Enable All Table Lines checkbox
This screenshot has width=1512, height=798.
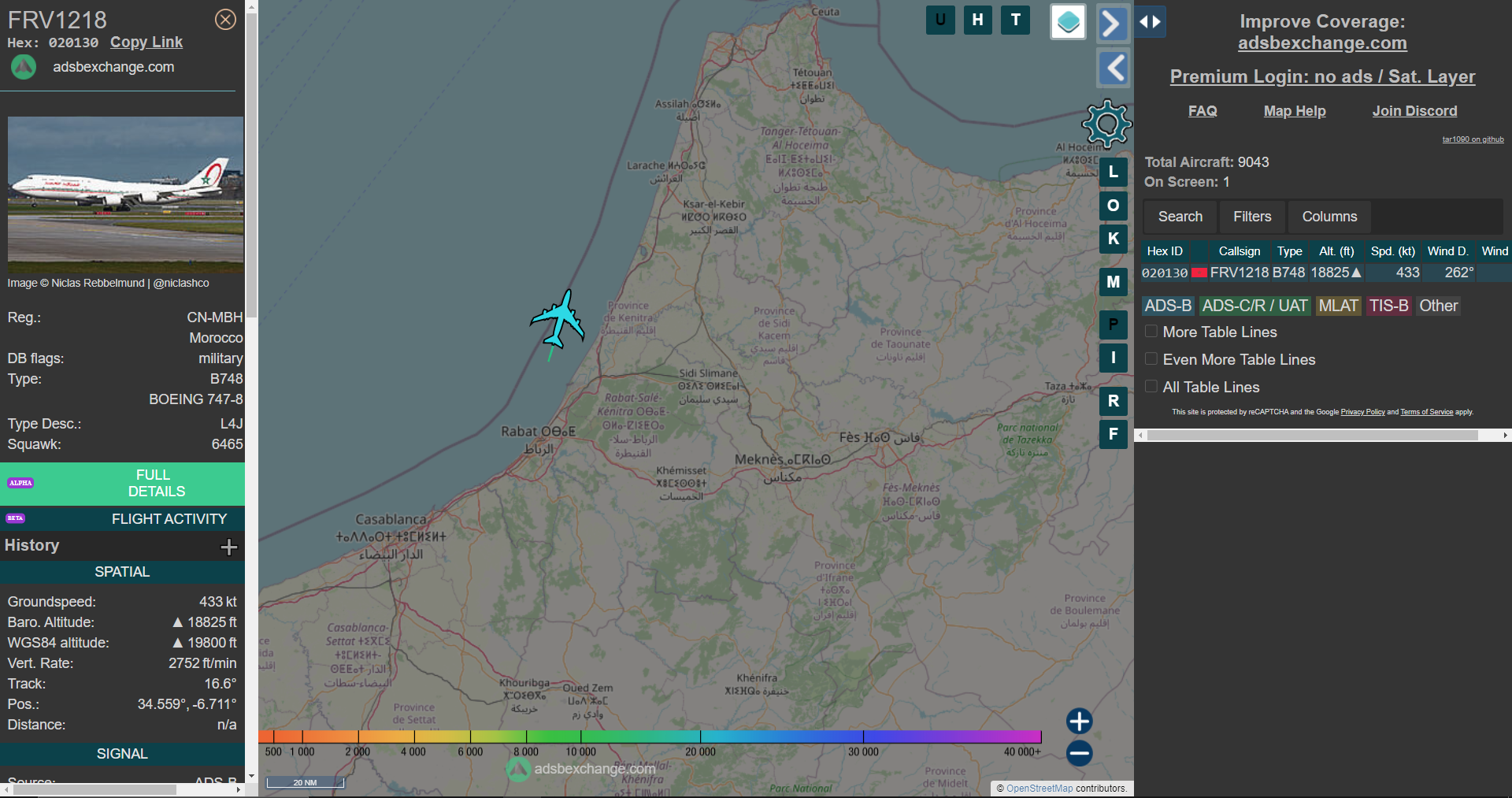1151,387
